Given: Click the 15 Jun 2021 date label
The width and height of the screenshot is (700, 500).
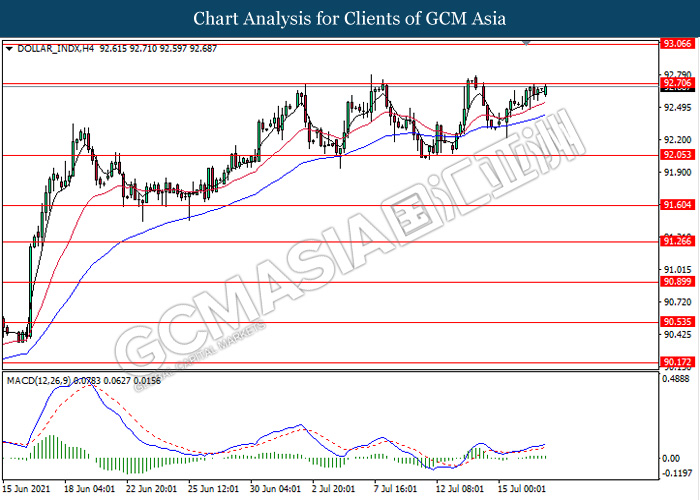Looking at the screenshot, I should point(29,490).
